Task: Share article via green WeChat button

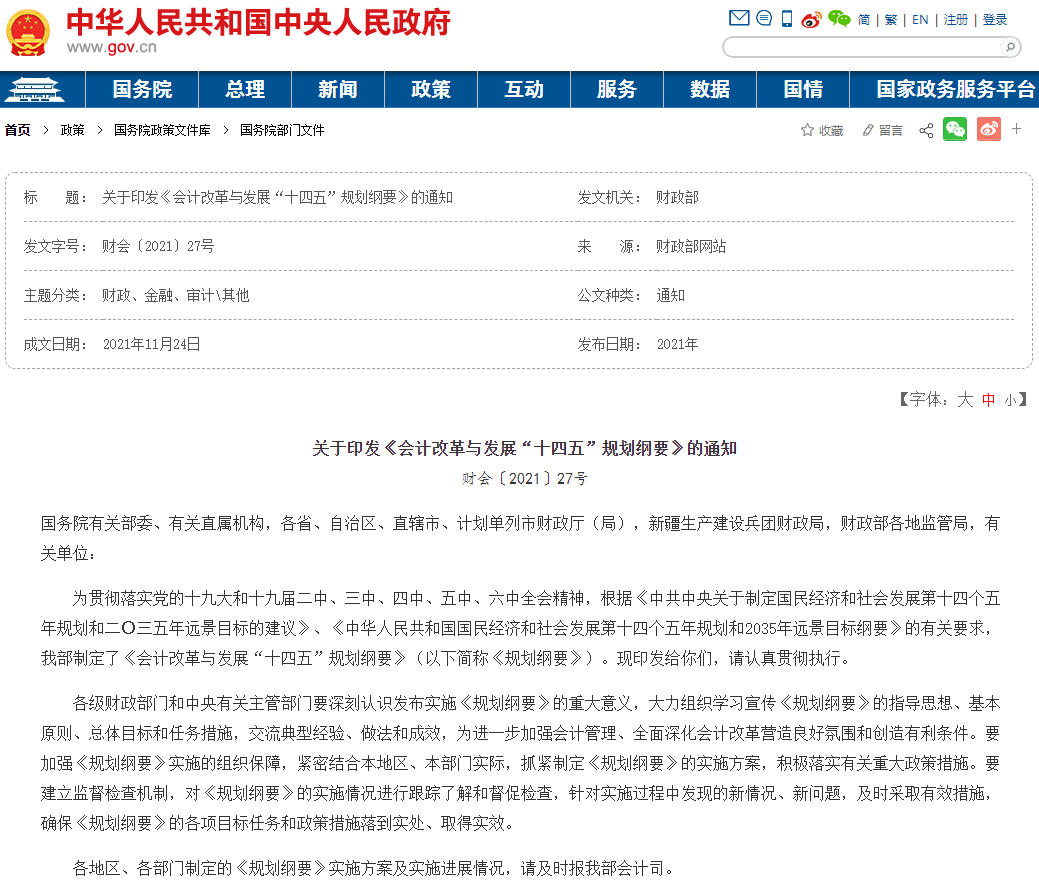Action: tap(955, 129)
